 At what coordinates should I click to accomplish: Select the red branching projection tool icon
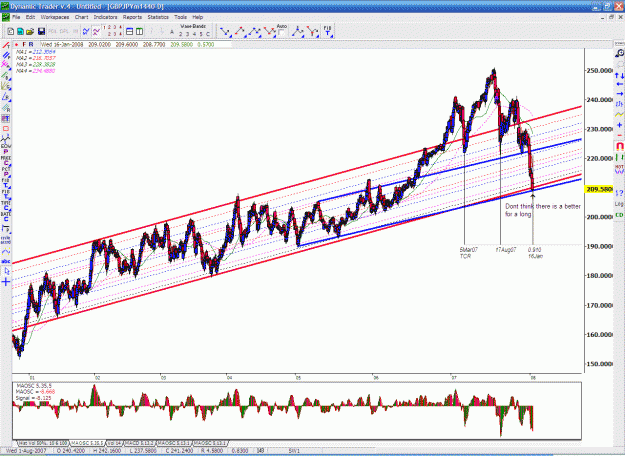pos(312,31)
